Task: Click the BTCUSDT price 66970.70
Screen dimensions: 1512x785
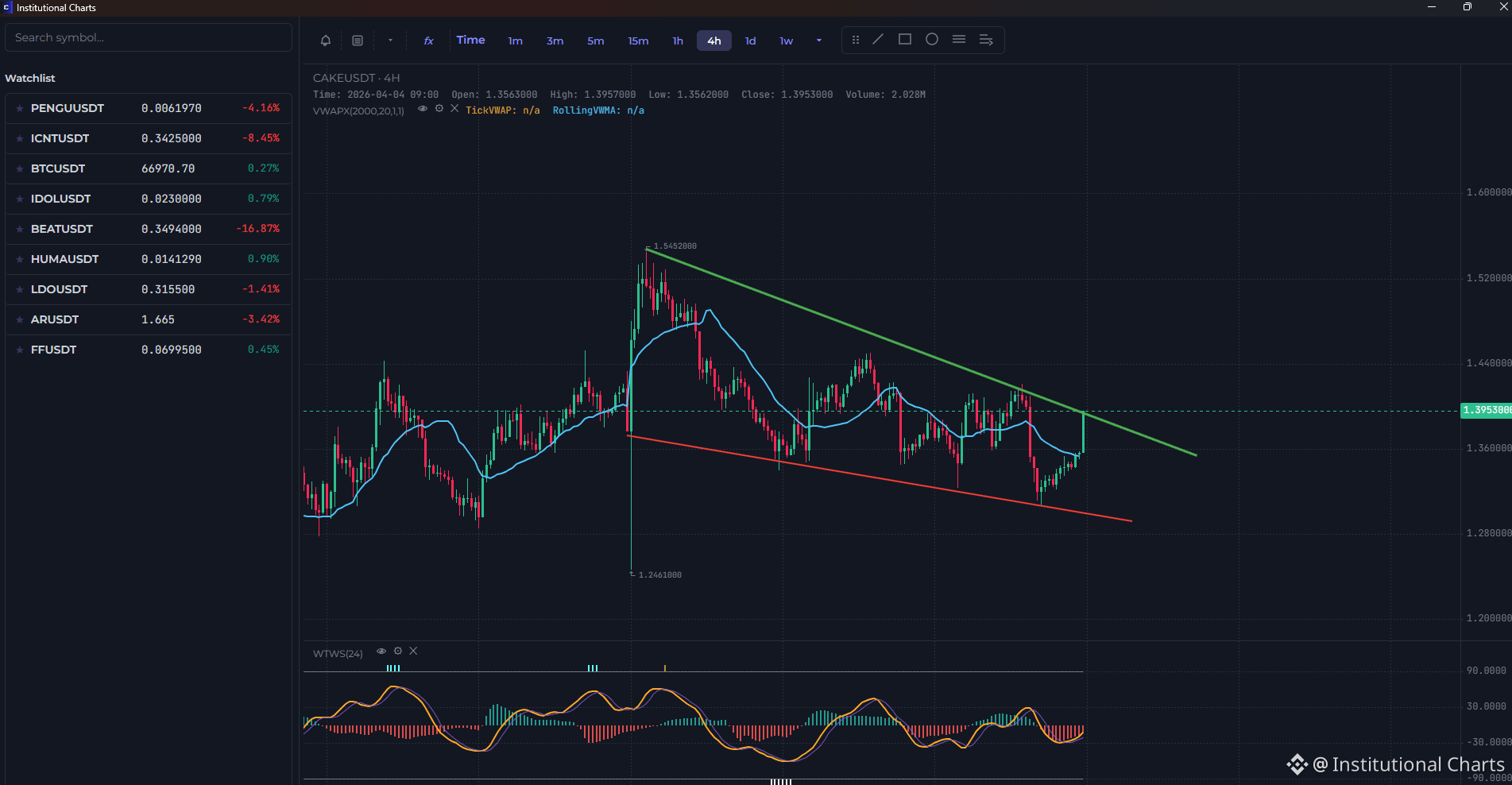Action: pyautogui.click(x=168, y=168)
